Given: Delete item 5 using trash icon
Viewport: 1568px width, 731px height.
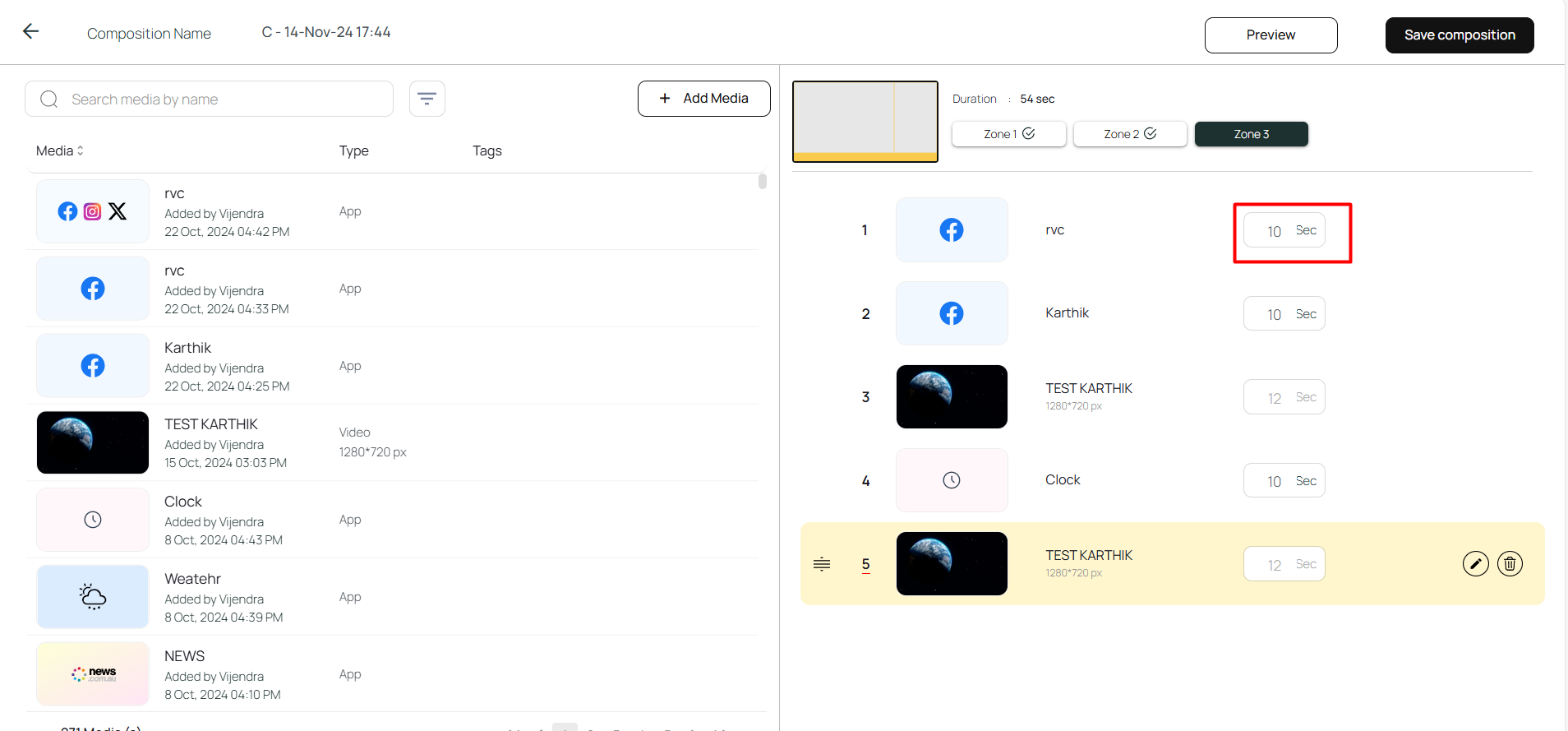Looking at the screenshot, I should click(1510, 564).
